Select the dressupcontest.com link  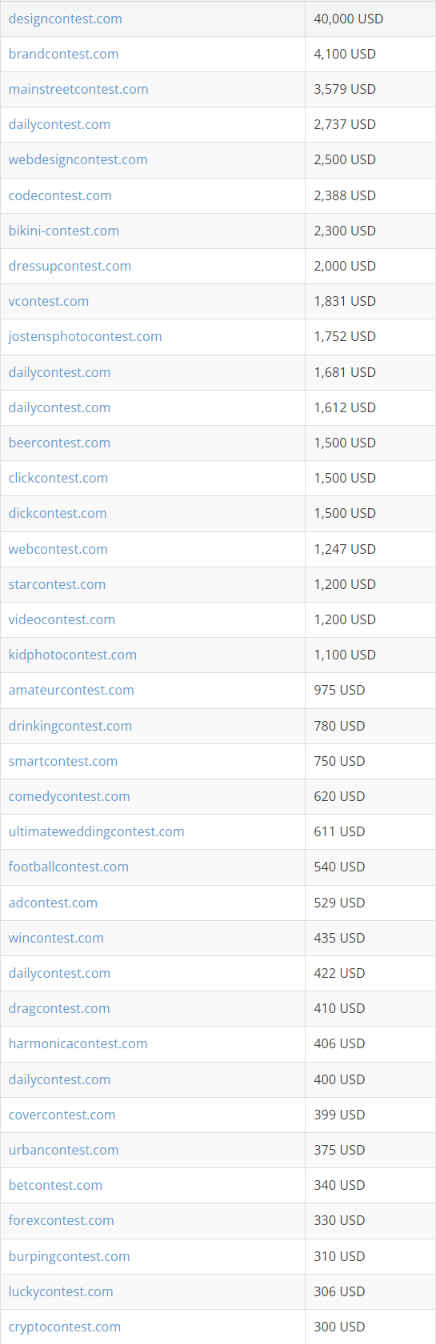pos(70,266)
